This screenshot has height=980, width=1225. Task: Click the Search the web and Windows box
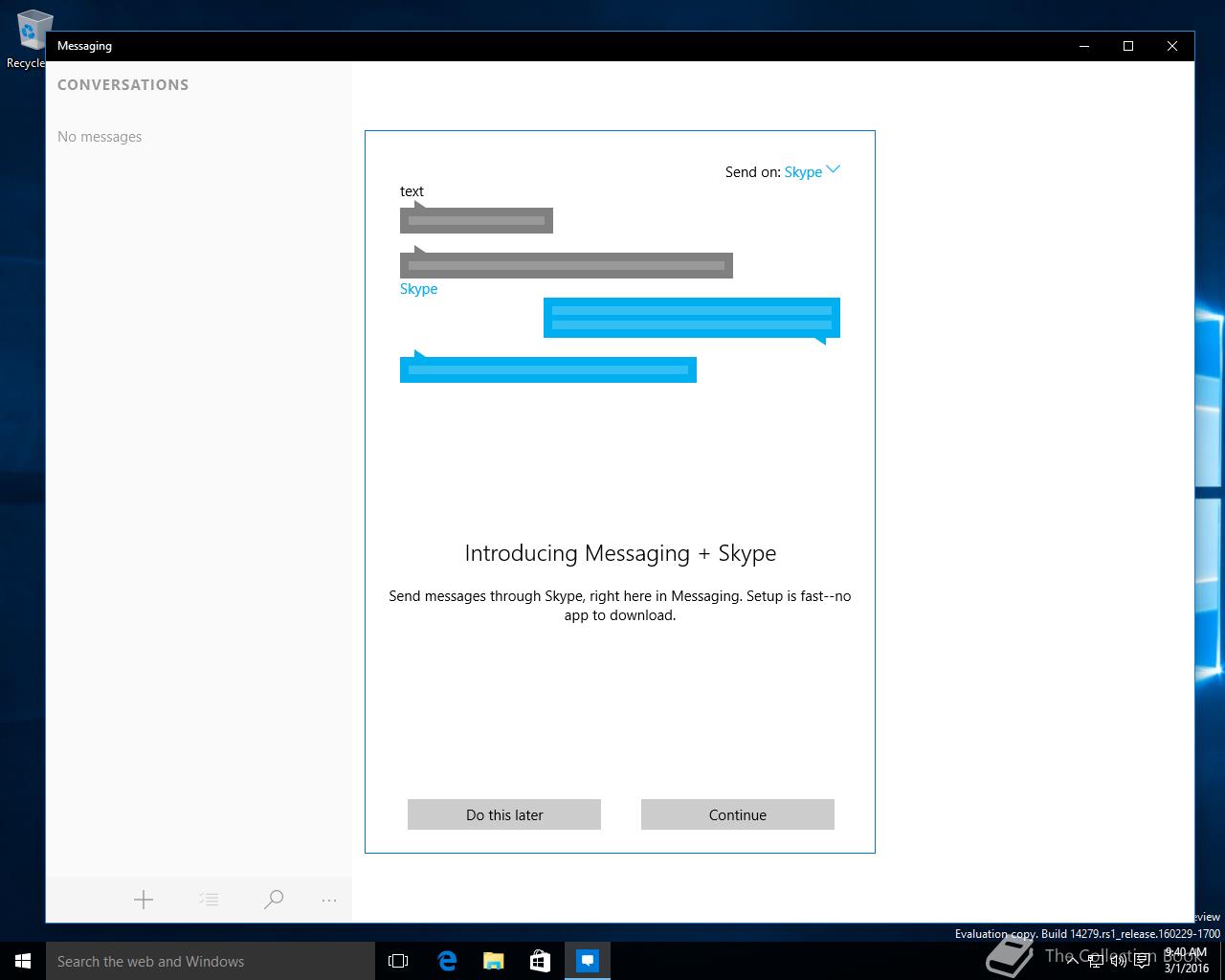pyautogui.click(x=211, y=961)
